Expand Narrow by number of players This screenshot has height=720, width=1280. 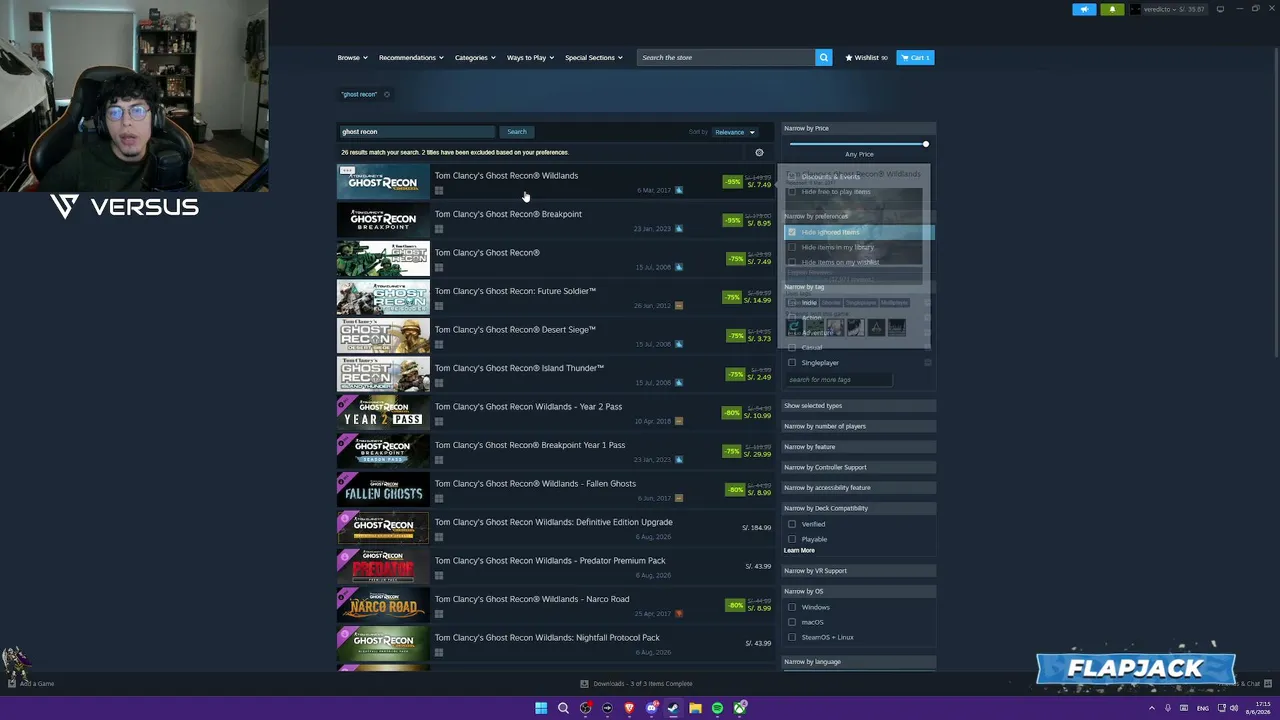pyautogui.click(x=858, y=426)
